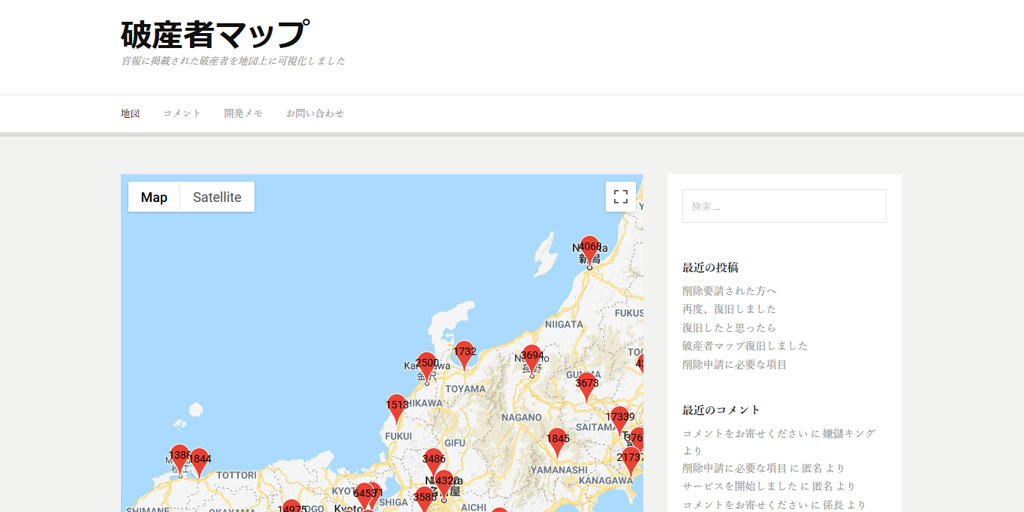Select the red pin numbered 3486
This screenshot has width=1024, height=512.
(x=434, y=461)
